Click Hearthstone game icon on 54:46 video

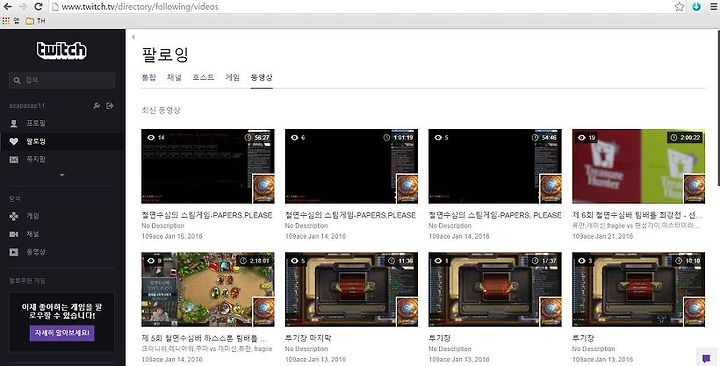551,189
